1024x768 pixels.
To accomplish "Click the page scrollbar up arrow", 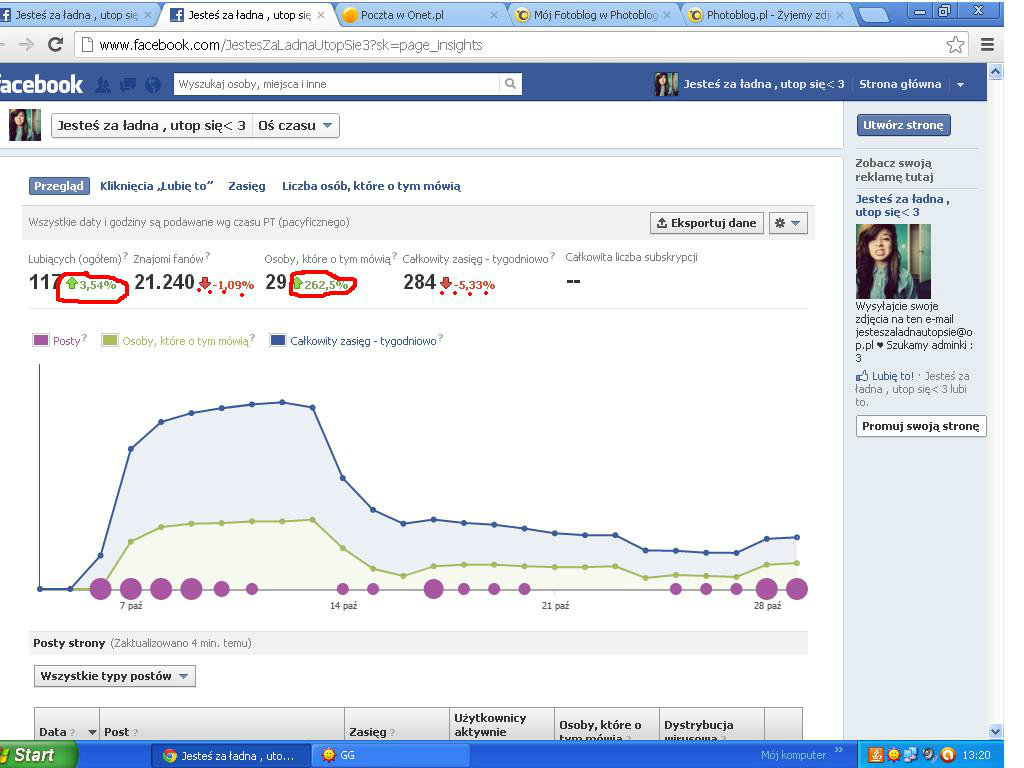I will pos(995,71).
